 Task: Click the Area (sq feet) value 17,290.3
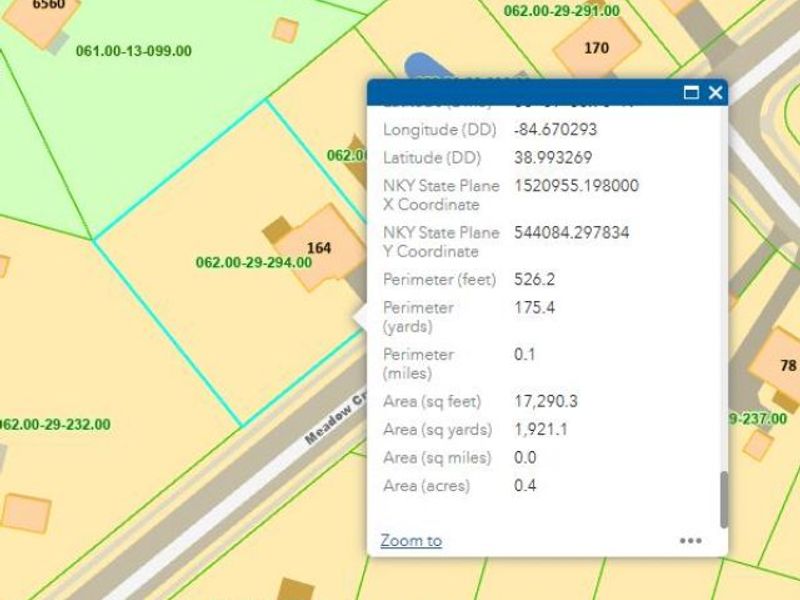point(546,401)
